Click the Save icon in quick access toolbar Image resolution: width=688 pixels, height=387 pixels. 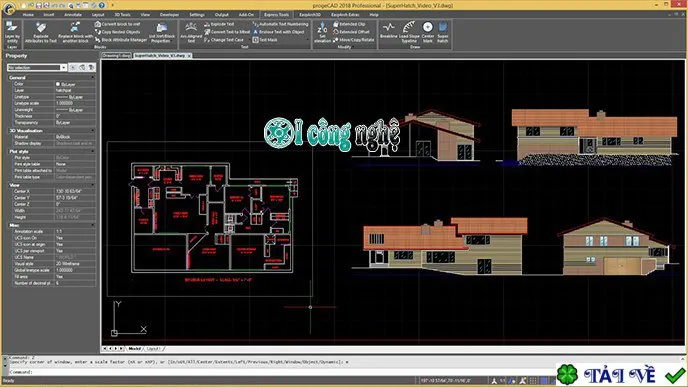(38, 5)
